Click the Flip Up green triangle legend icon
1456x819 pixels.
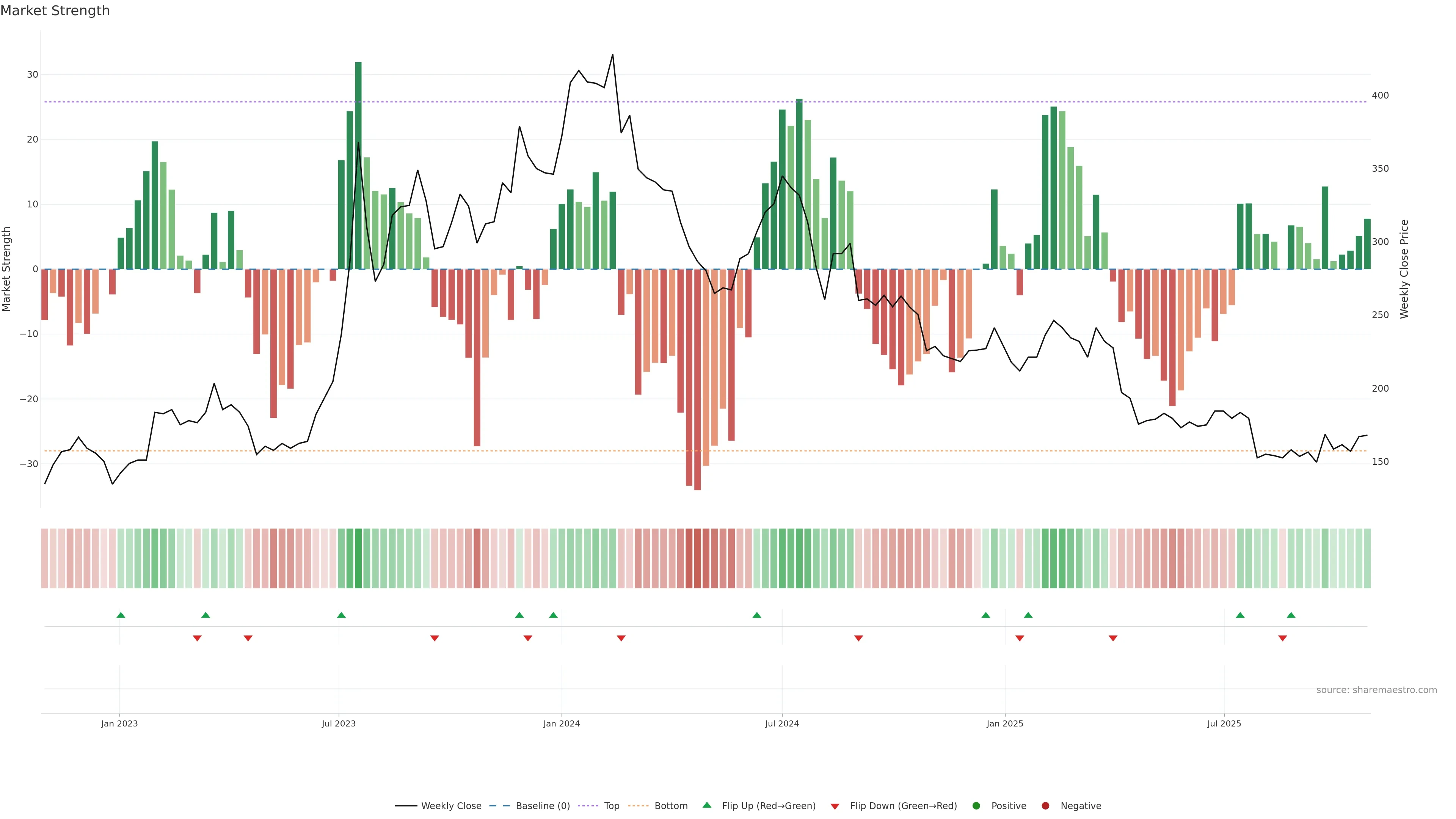(x=706, y=805)
